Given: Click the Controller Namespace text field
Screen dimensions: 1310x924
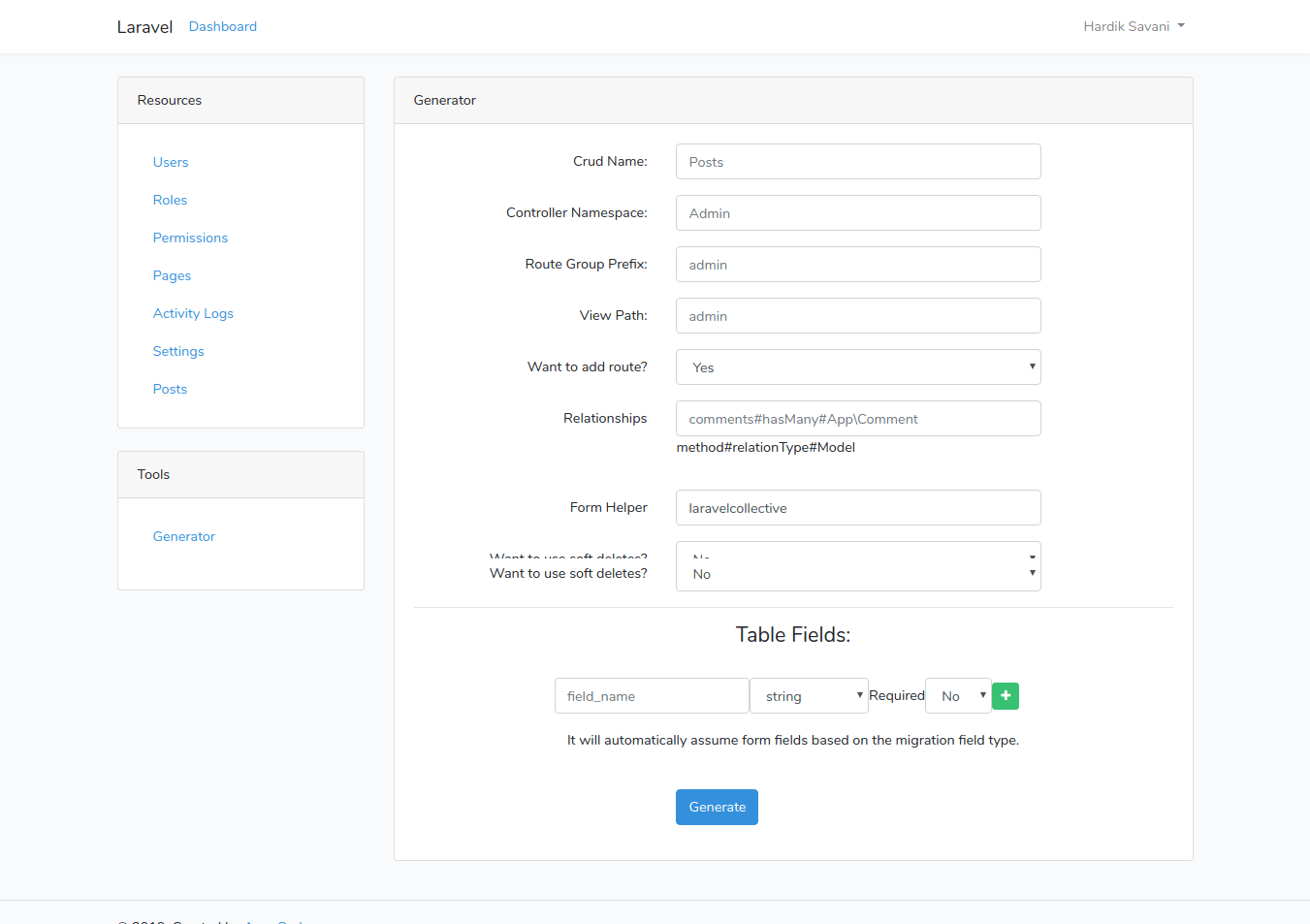Looking at the screenshot, I should click(x=857, y=213).
